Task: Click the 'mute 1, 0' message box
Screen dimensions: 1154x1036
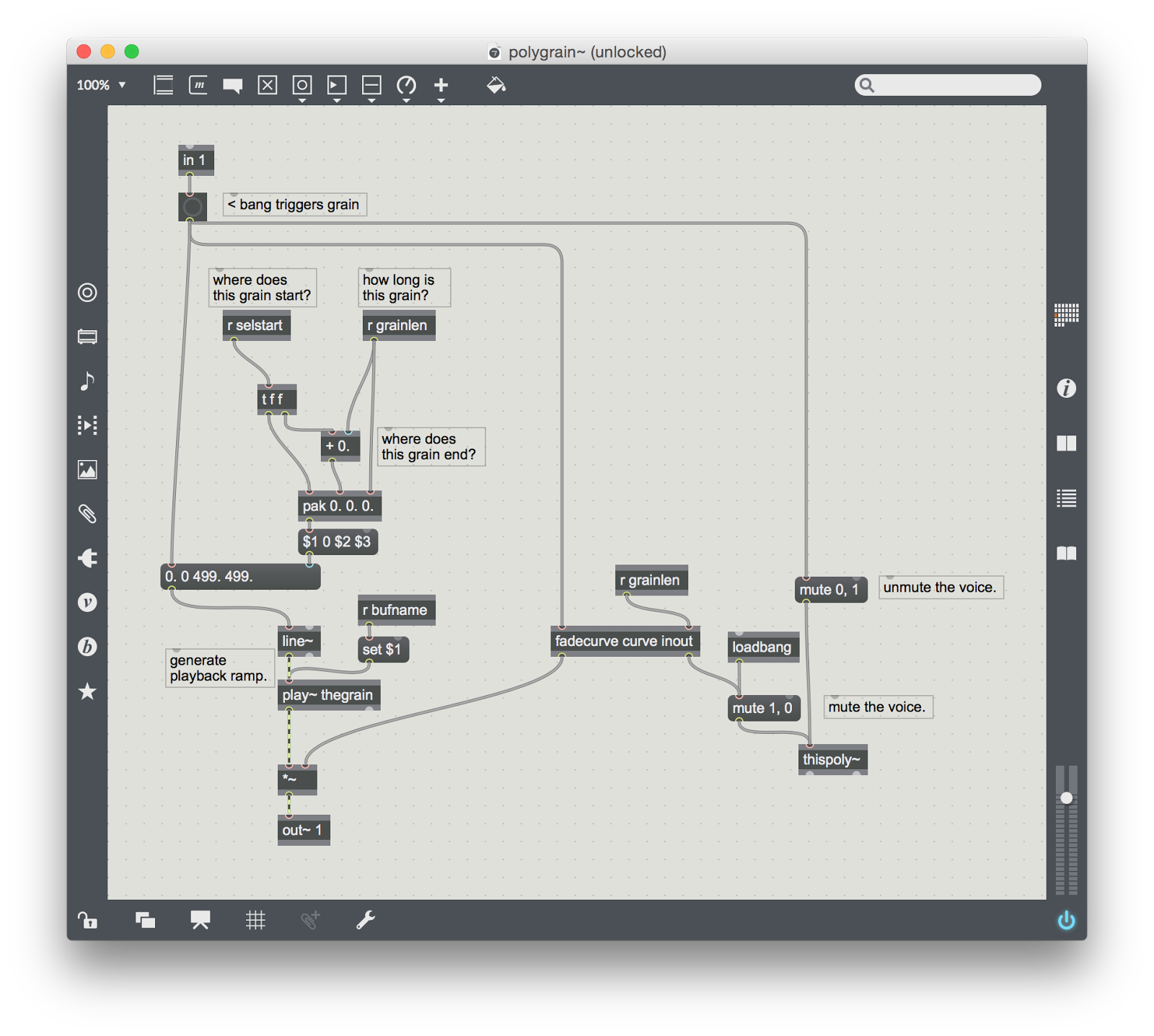Action: (x=764, y=708)
